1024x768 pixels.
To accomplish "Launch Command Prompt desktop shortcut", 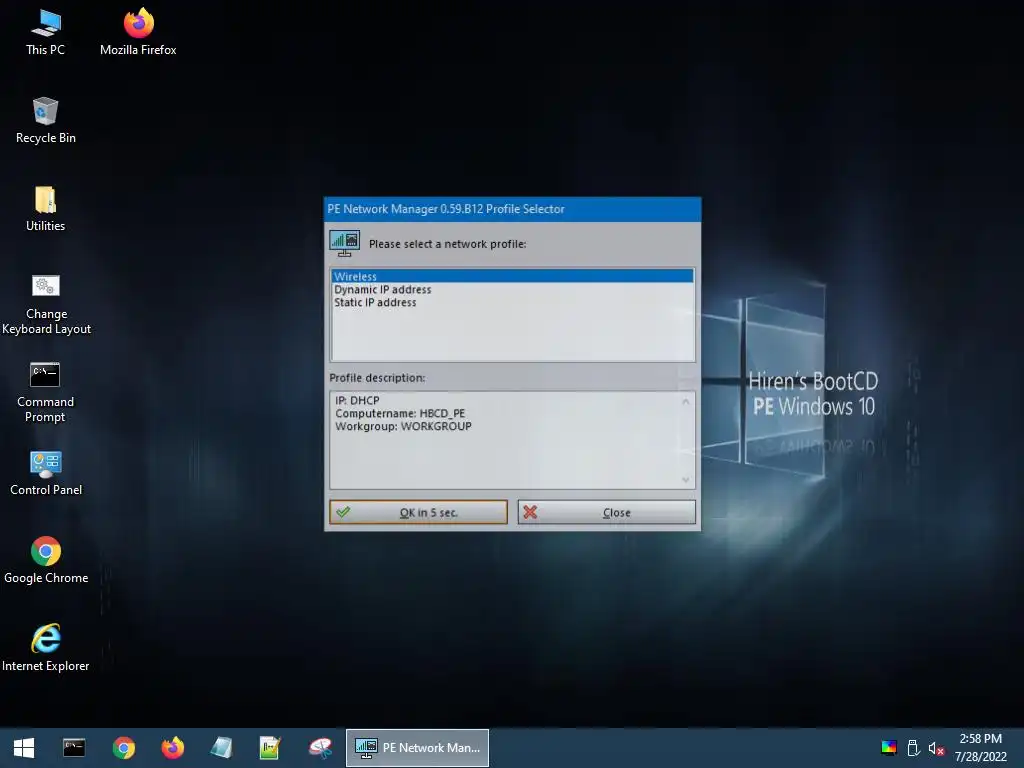I will click(x=45, y=392).
